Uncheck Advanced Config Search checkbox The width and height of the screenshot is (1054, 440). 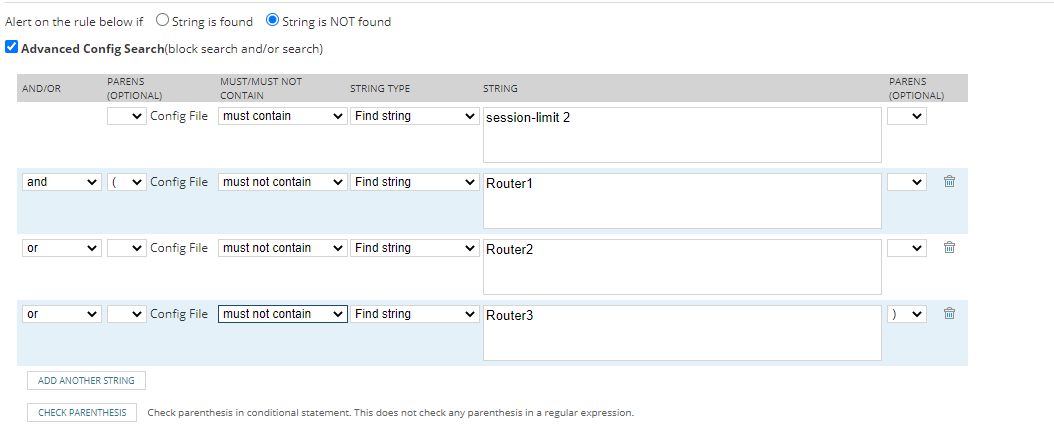(x=11, y=47)
